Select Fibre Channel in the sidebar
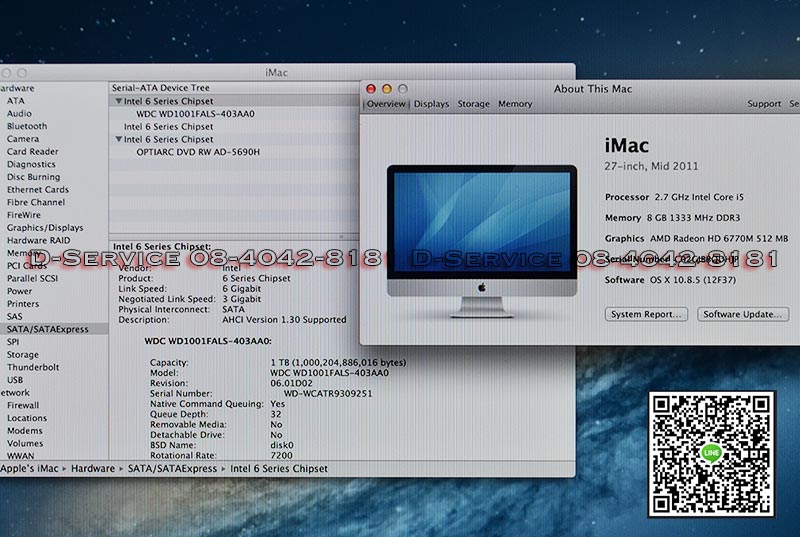800x537 pixels. coord(36,202)
